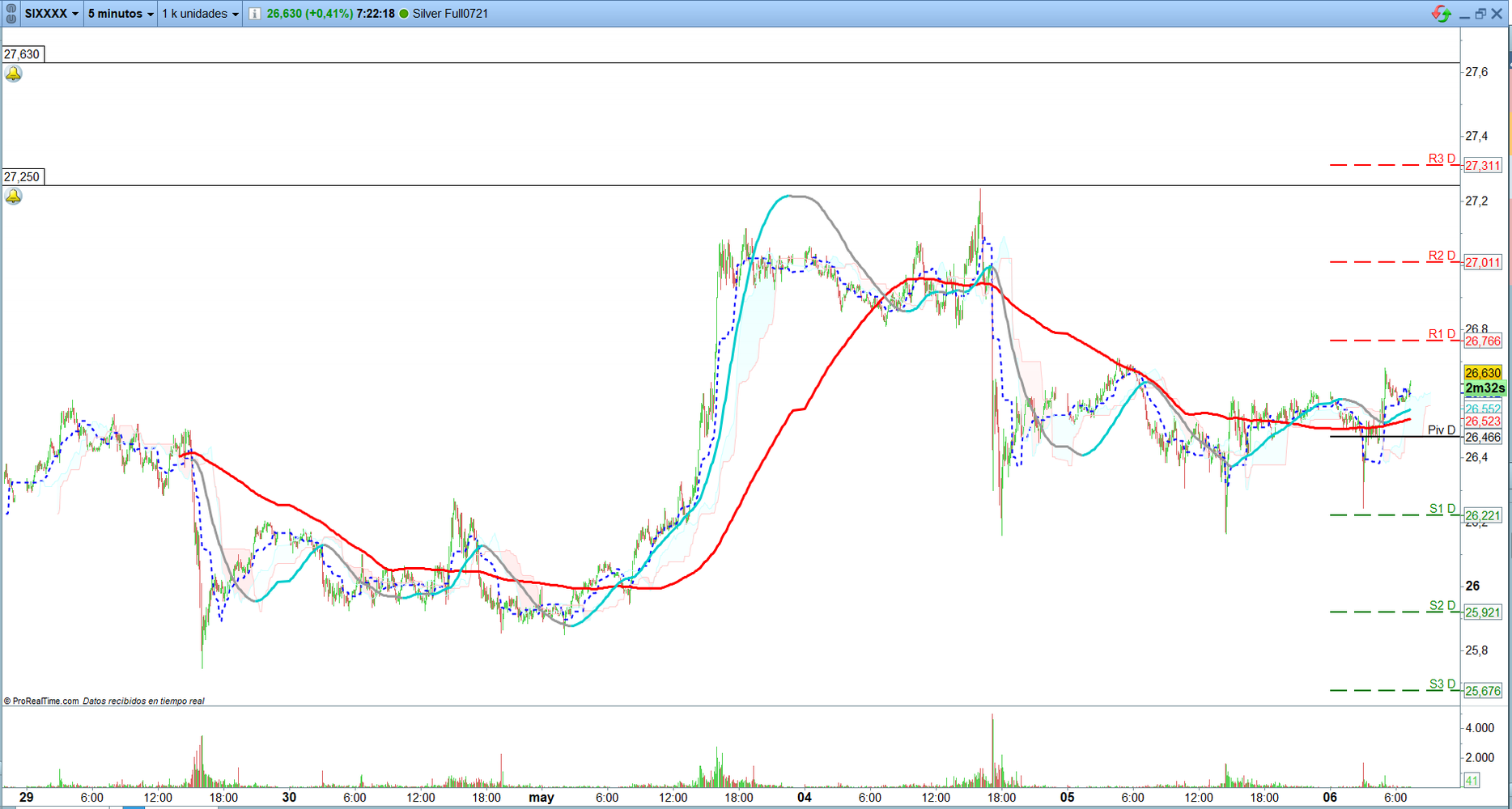This screenshot has height=809, width=1512.
Task: Open the instrument info icon
Action: coord(255,14)
